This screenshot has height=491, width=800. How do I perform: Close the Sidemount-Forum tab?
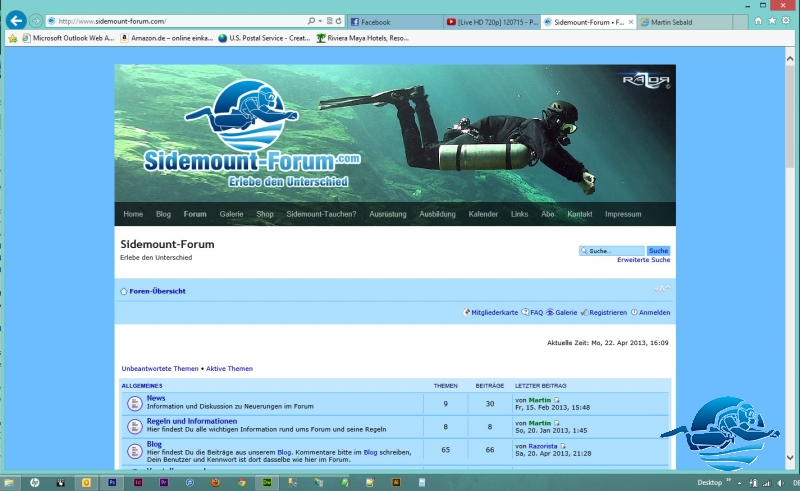631,22
